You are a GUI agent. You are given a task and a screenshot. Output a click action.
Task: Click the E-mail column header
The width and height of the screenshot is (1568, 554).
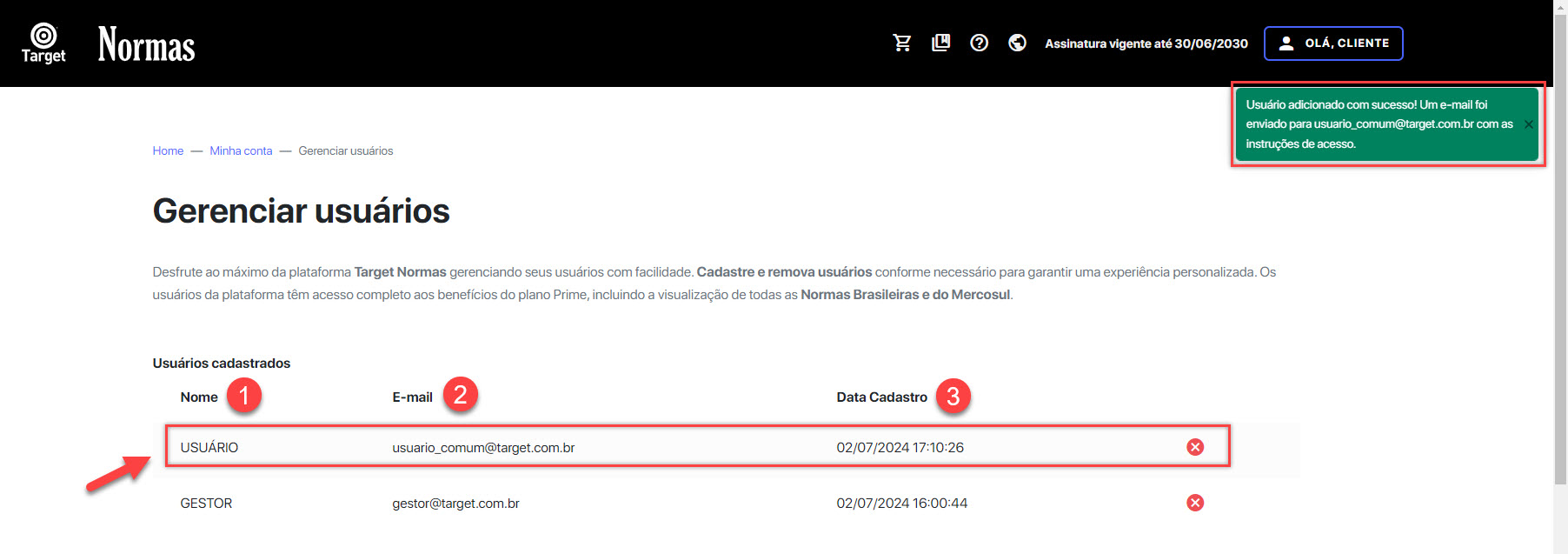(412, 397)
